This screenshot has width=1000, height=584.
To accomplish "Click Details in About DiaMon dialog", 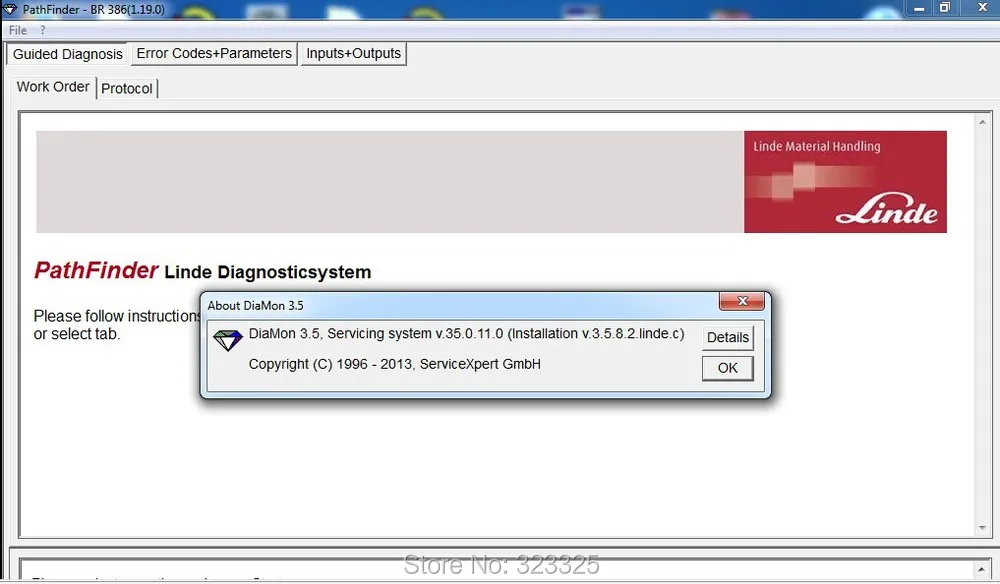I will (x=728, y=337).
